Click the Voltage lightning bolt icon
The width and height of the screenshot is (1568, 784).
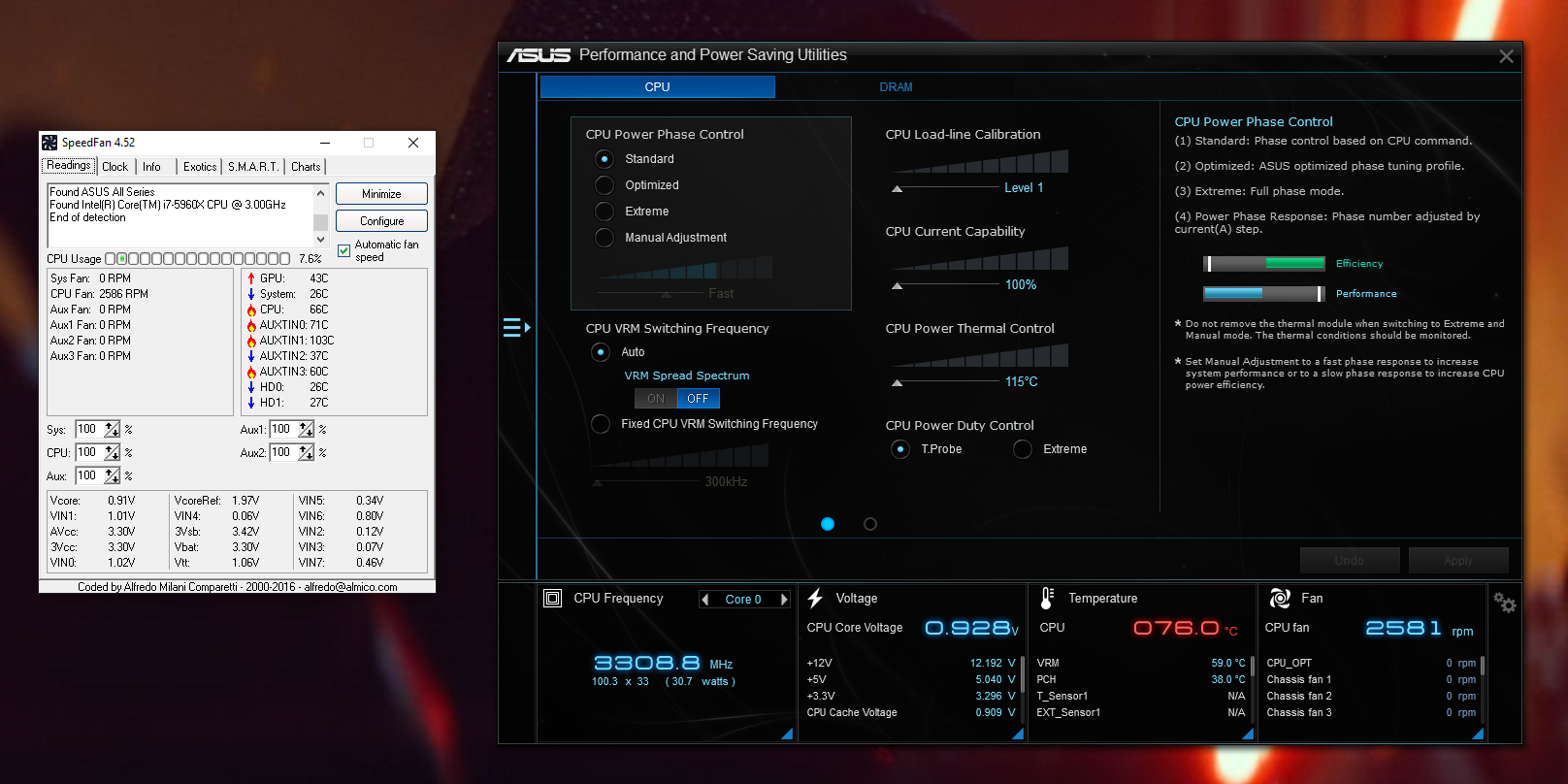[815, 599]
